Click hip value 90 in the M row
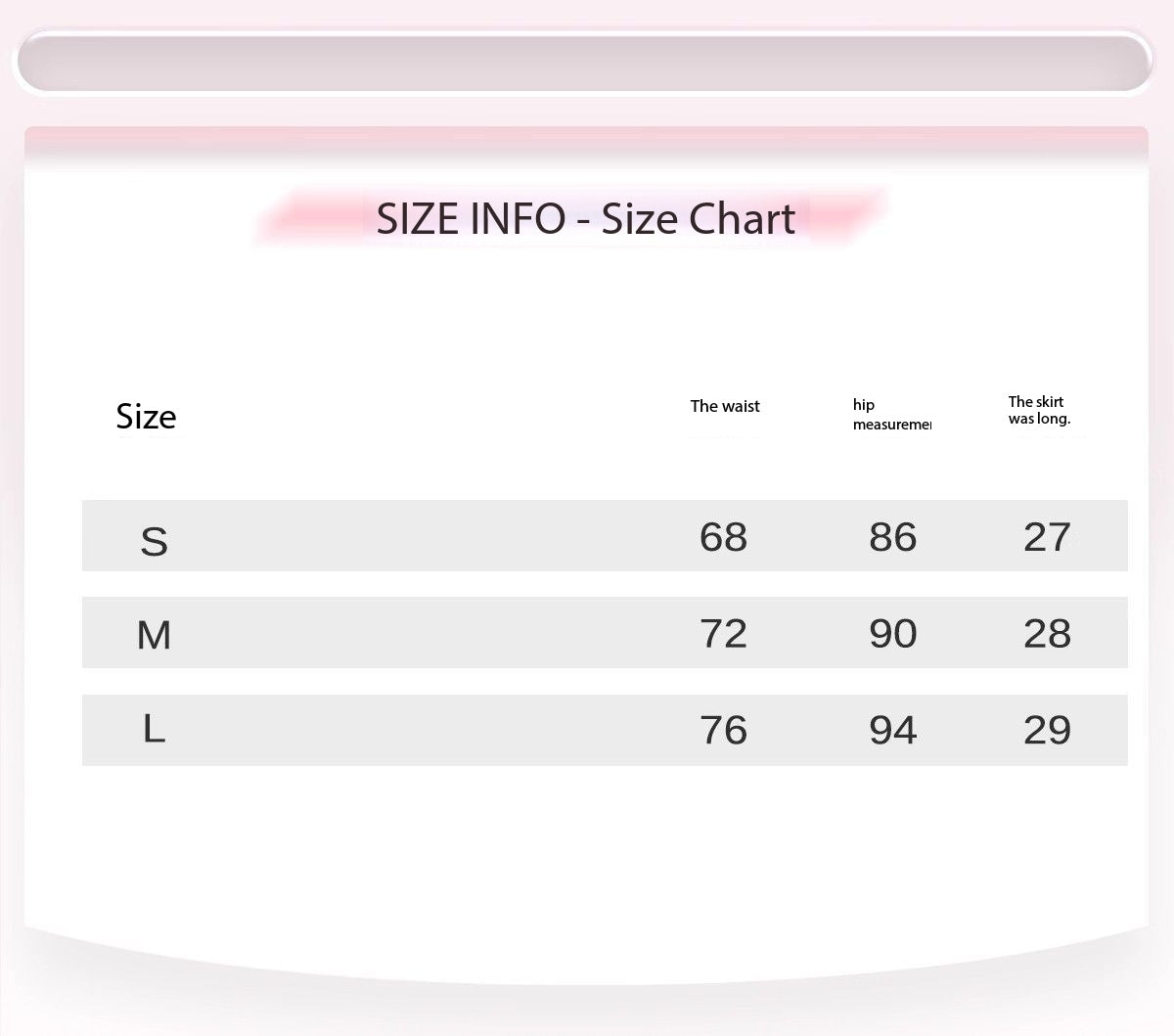The image size is (1174, 1036). (892, 634)
